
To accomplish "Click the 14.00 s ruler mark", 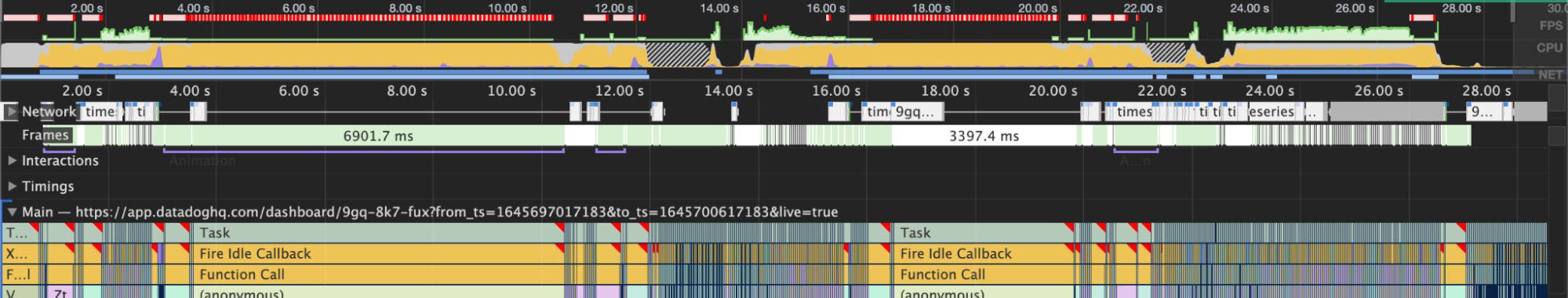I will tap(728, 91).
